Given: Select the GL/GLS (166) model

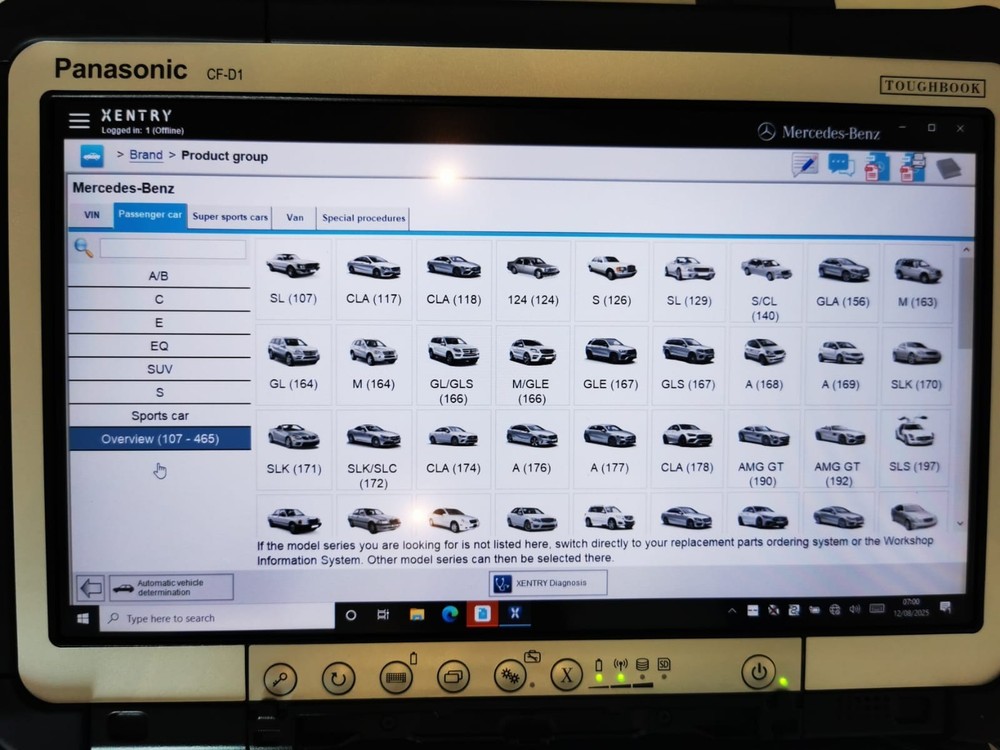Looking at the screenshot, I should tap(453, 365).
